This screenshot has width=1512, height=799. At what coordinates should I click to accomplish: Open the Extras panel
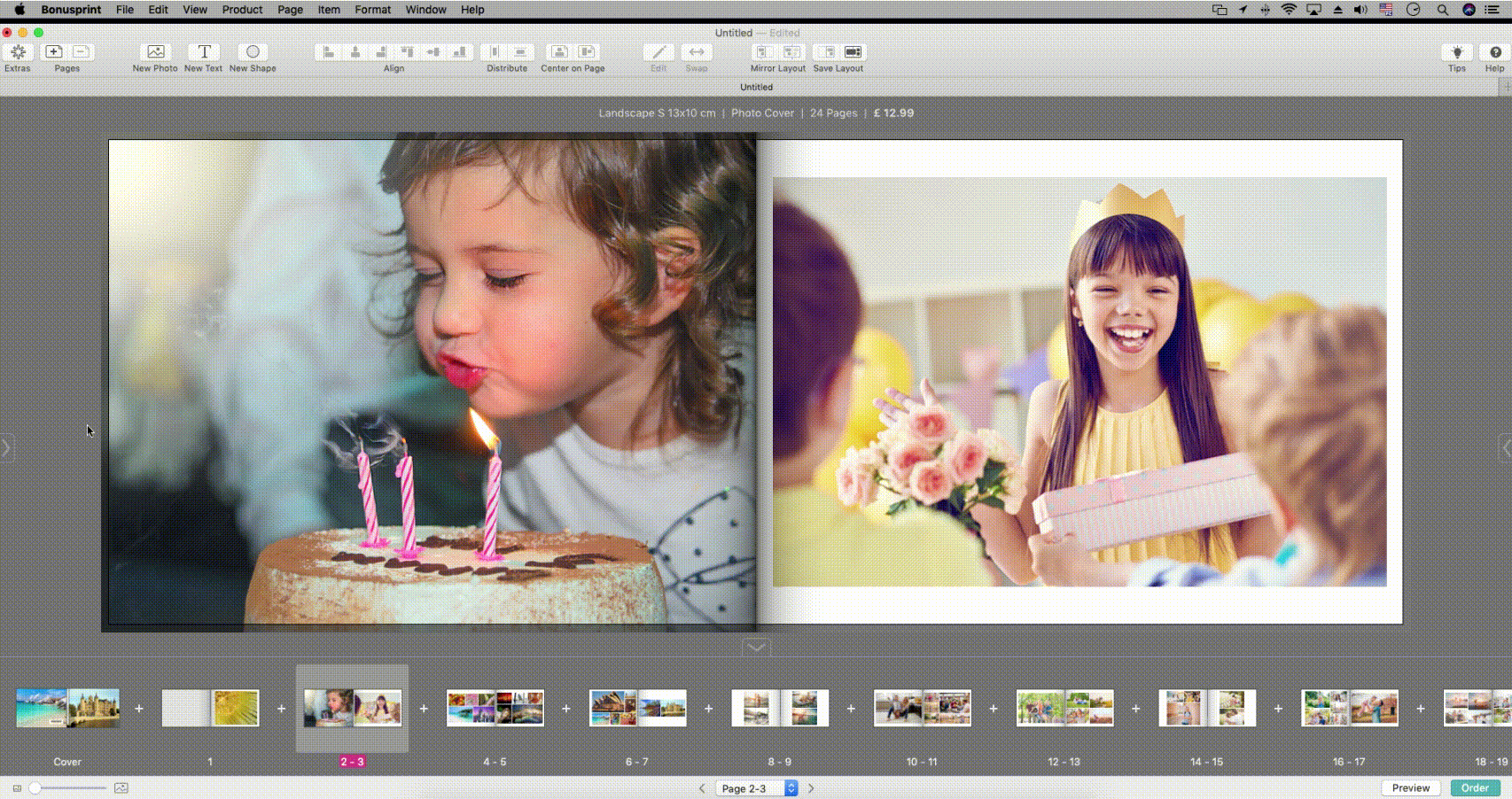pos(18,52)
